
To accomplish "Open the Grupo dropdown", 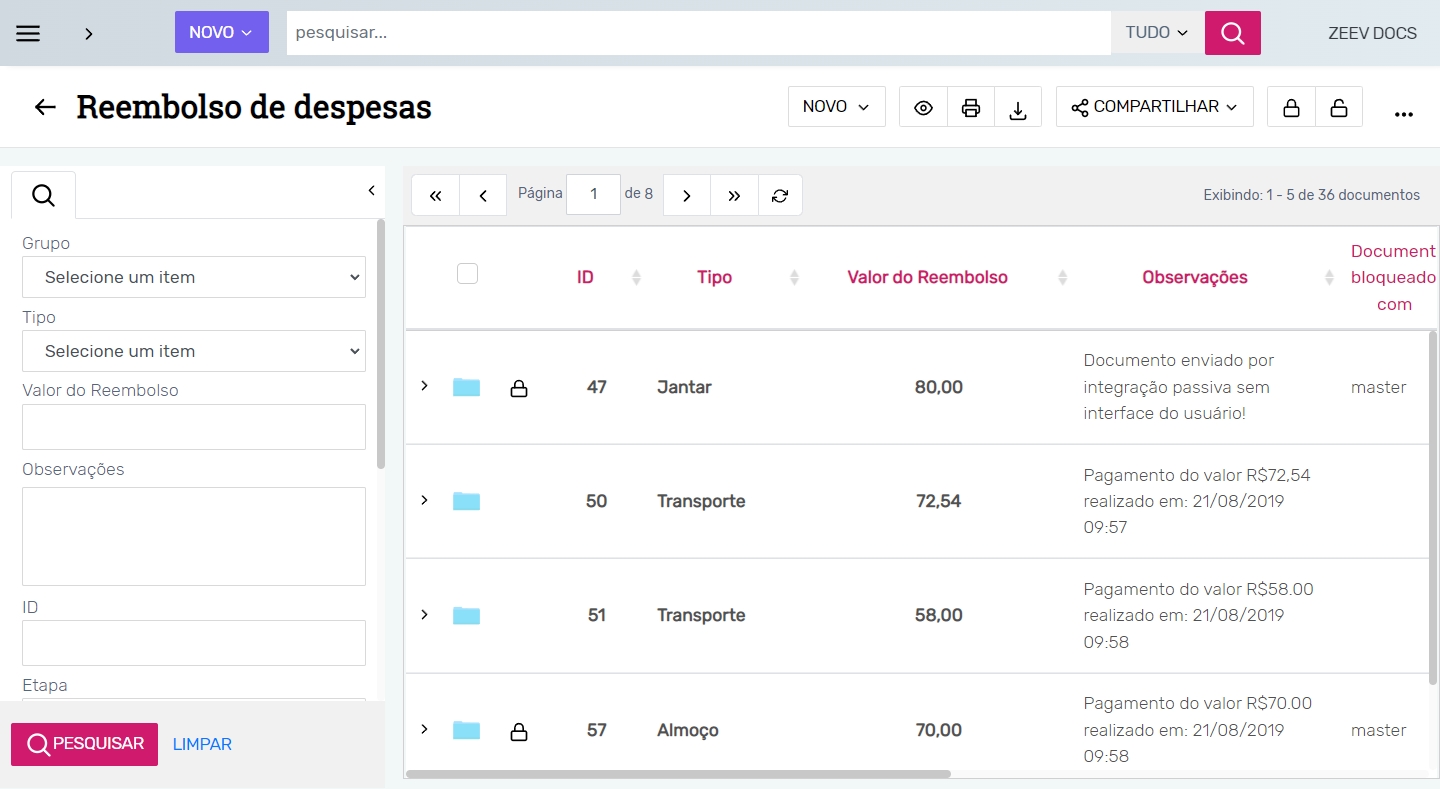I will pyautogui.click(x=194, y=277).
